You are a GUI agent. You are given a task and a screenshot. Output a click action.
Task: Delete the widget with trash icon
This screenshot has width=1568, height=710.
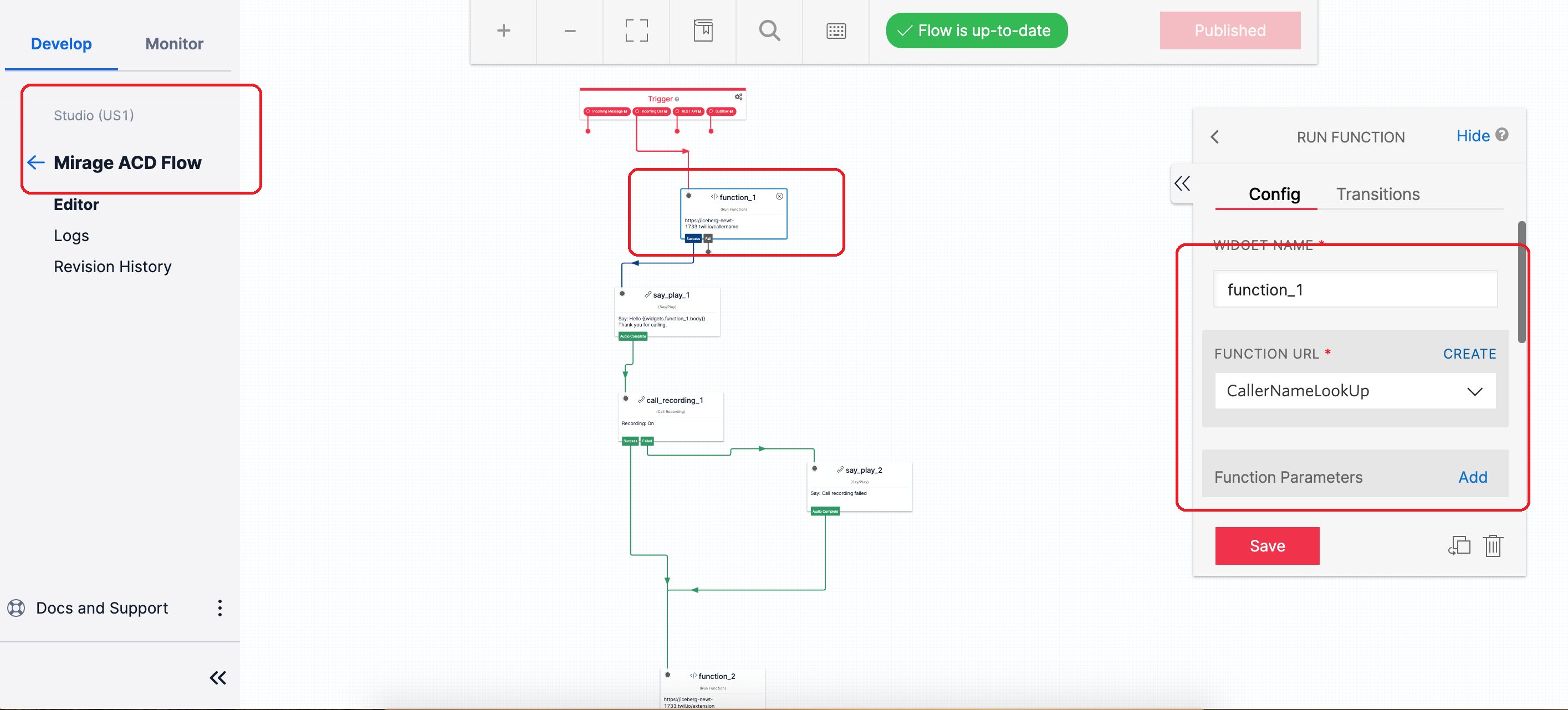[x=1493, y=545]
